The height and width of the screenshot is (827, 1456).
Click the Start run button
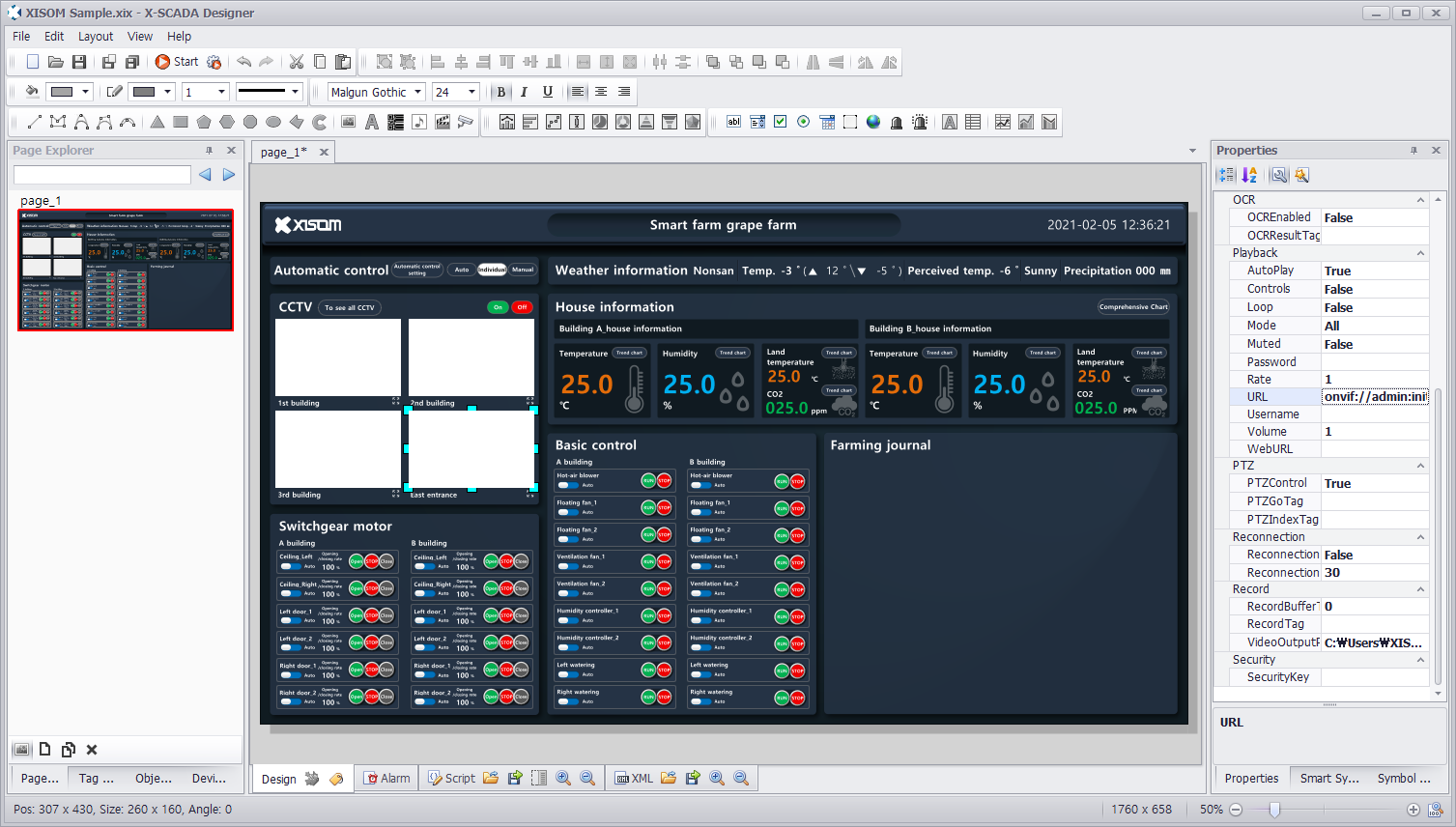coord(177,62)
